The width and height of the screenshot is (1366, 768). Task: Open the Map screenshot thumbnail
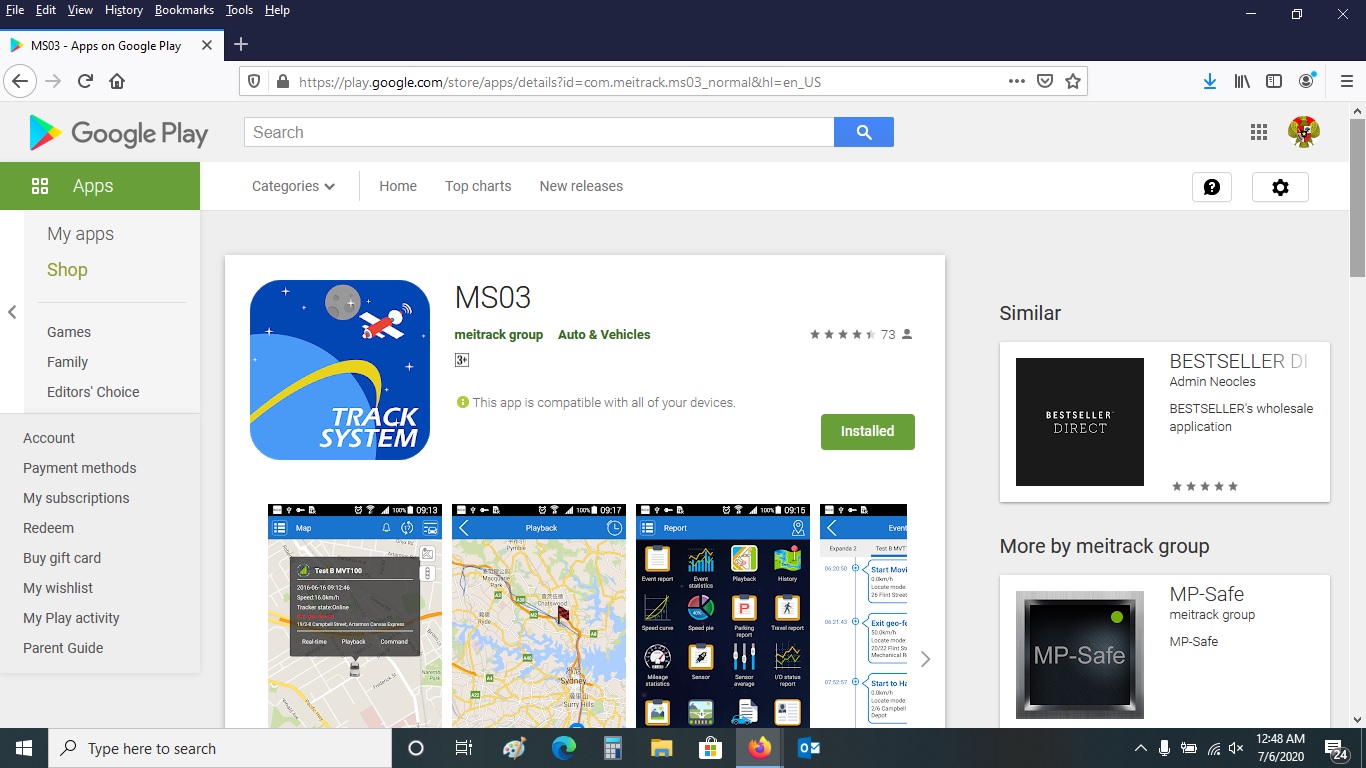click(355, 616)
